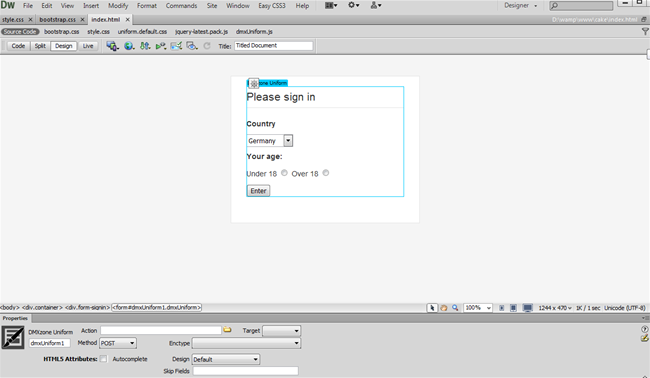
Task: Click the Action input field
Action: coord(161,330)
